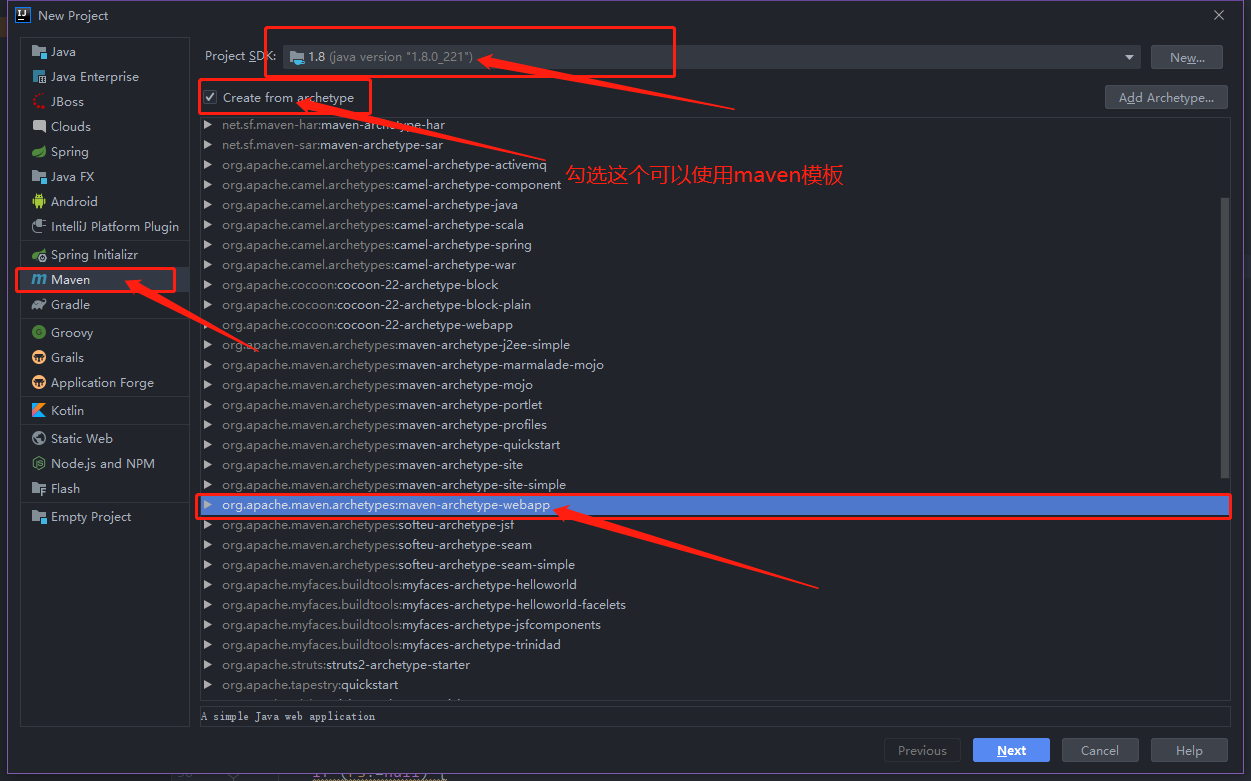1251x781 pixels.
Task: Expand maven-archetype-har node
Action: pos(208,125)
